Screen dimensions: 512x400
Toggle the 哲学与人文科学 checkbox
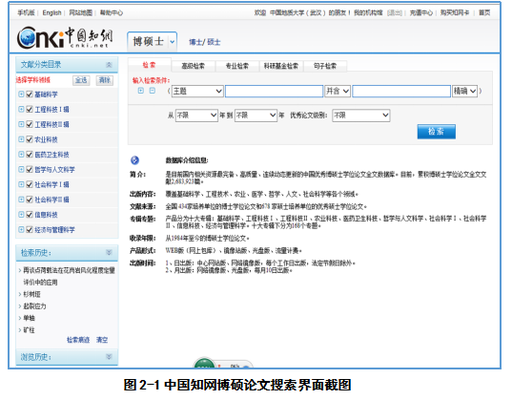[29, 169]
